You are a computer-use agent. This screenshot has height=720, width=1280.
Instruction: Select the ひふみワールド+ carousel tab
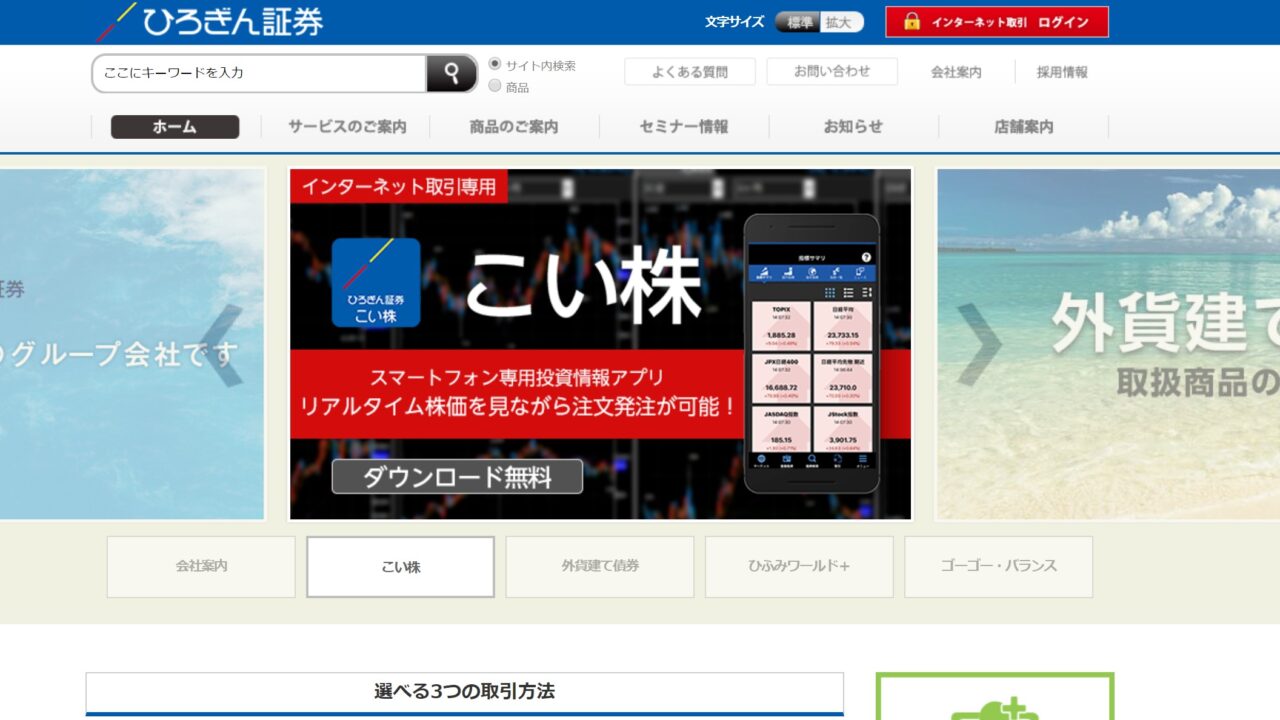coord(799,567)
